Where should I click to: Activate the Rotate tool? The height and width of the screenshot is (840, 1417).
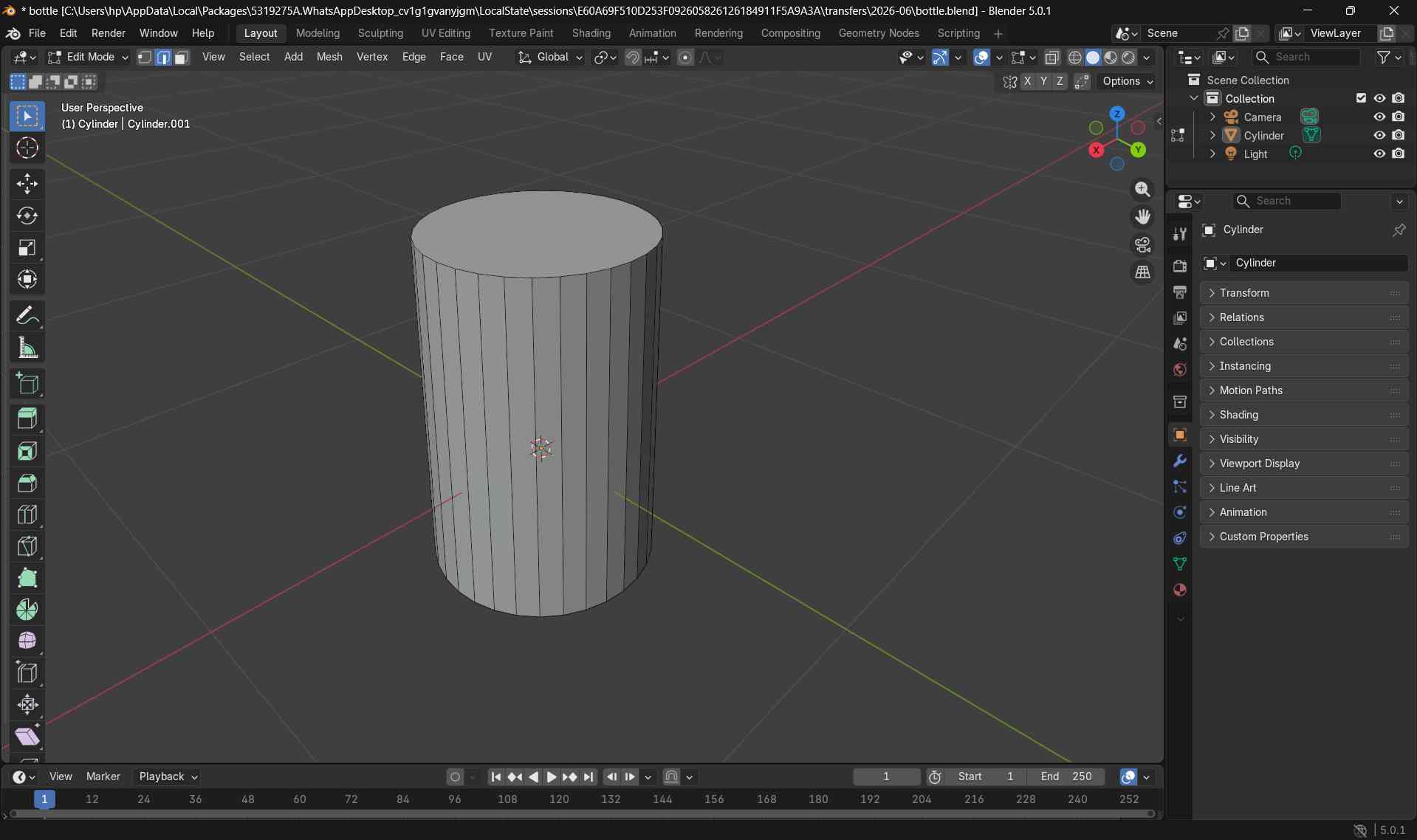(x=27, y=216)
